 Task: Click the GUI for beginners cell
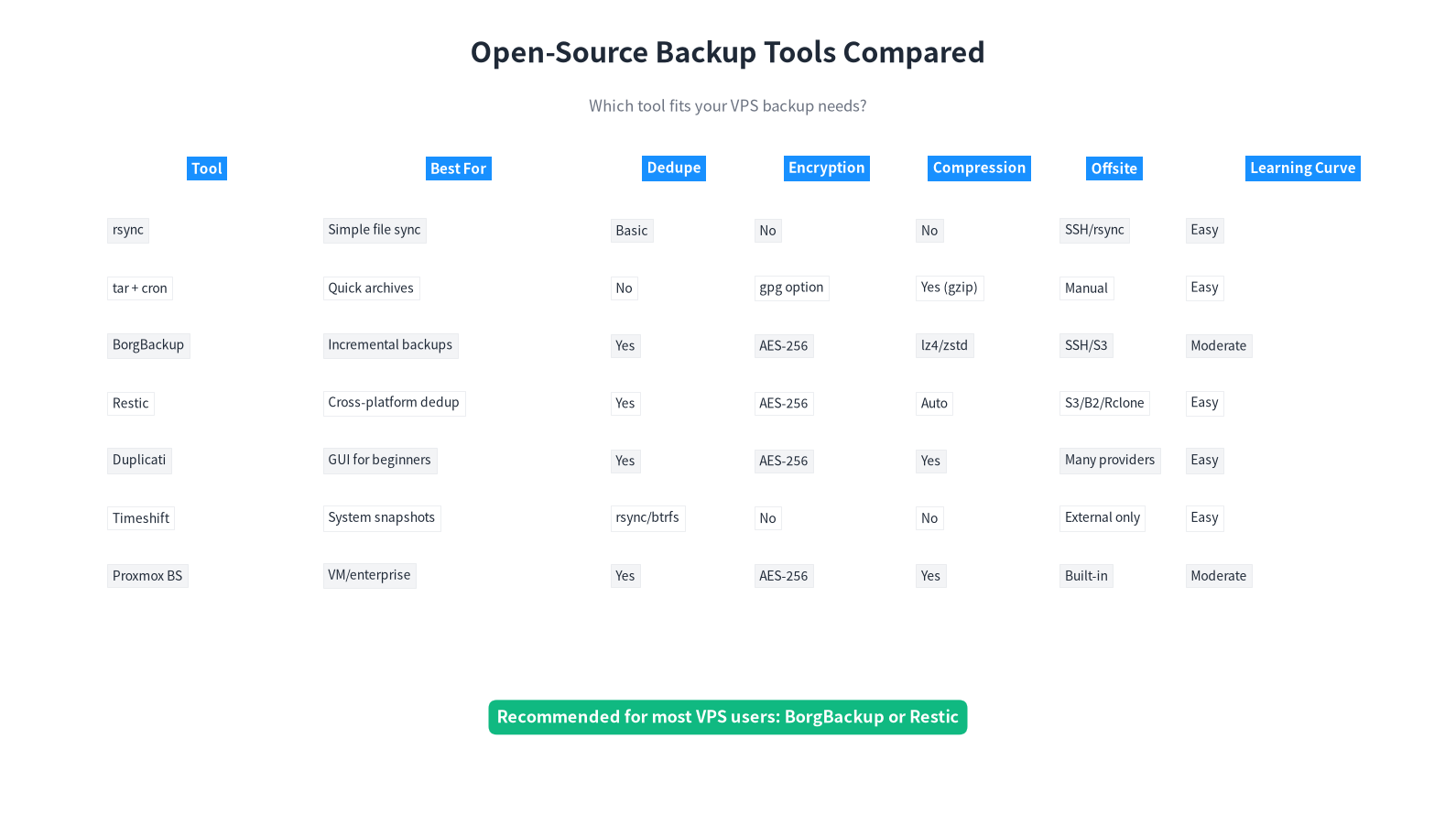[x=379, y=460]
